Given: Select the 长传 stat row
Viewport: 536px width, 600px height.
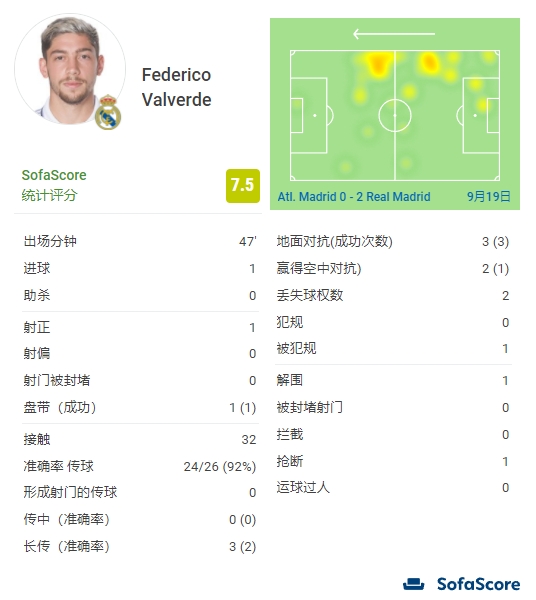Looking at the screenshot, I should (140, 546).
